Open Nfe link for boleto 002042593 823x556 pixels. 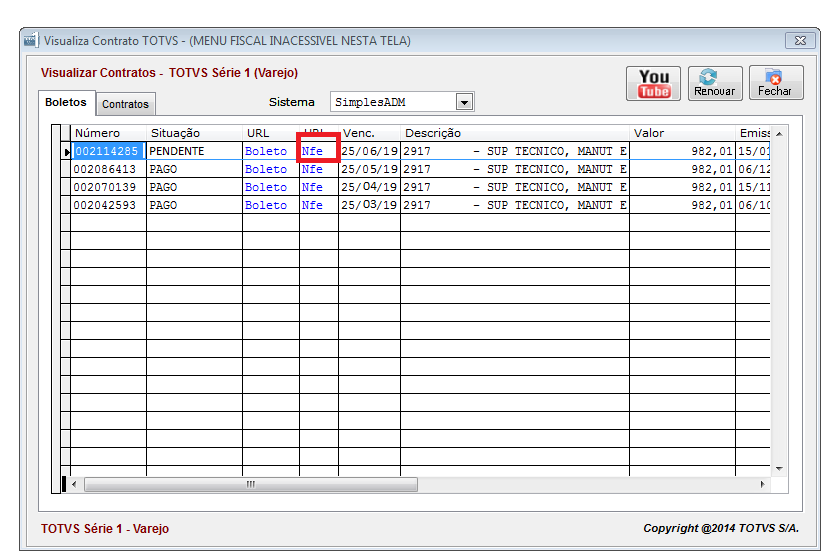312,205
